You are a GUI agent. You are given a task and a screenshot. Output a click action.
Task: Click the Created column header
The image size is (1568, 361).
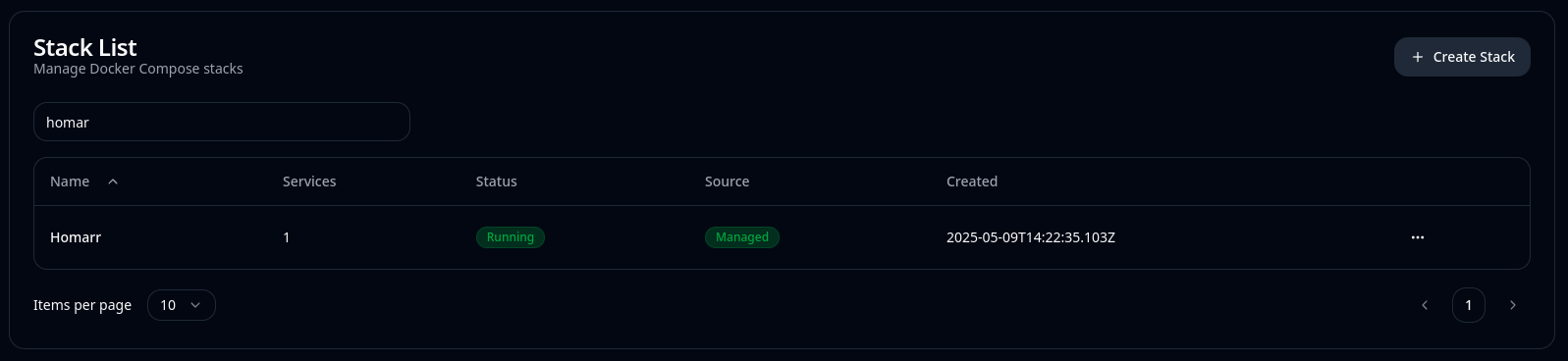tap(972, 181)
